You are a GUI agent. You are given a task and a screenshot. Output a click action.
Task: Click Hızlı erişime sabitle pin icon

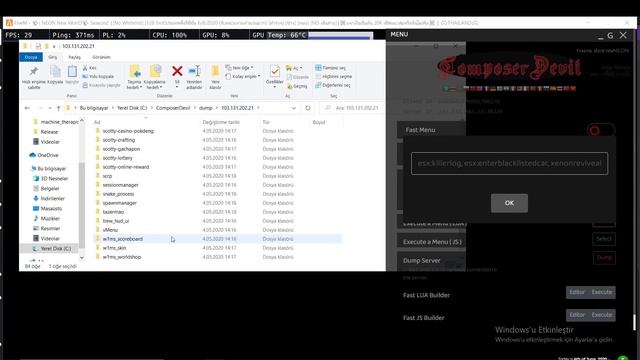pos(34,71)
